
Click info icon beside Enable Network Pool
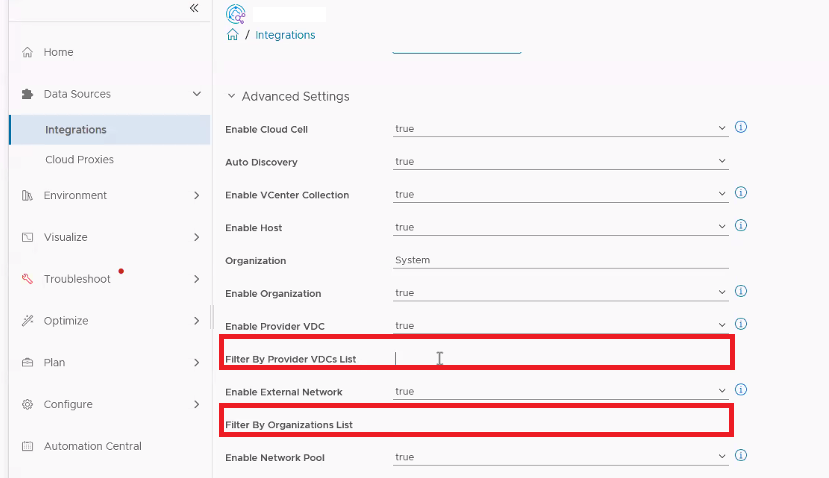point(741,456)
